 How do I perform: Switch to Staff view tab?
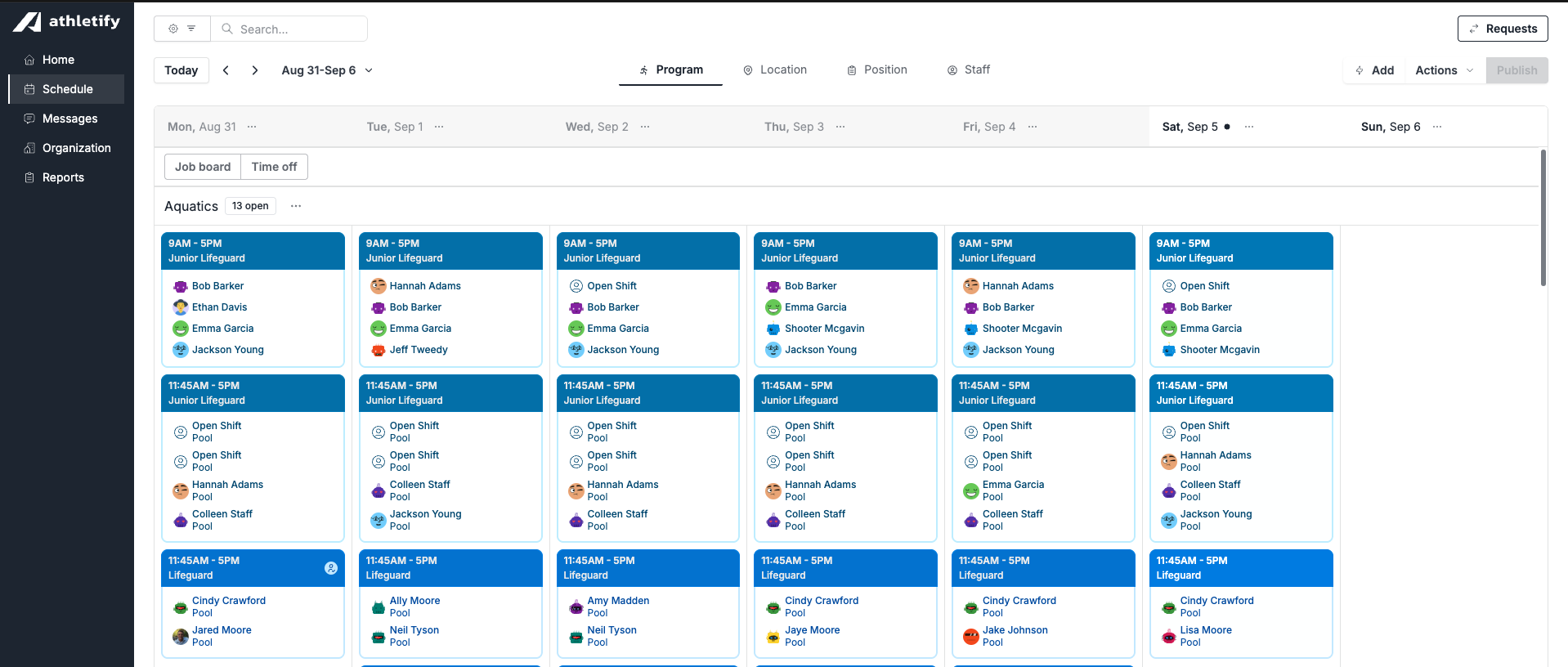click(969, 70)
